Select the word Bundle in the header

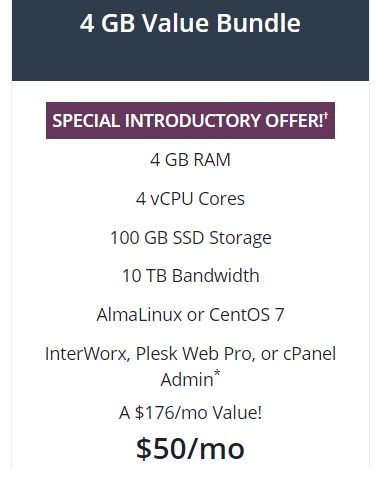(x=258, y=23)
